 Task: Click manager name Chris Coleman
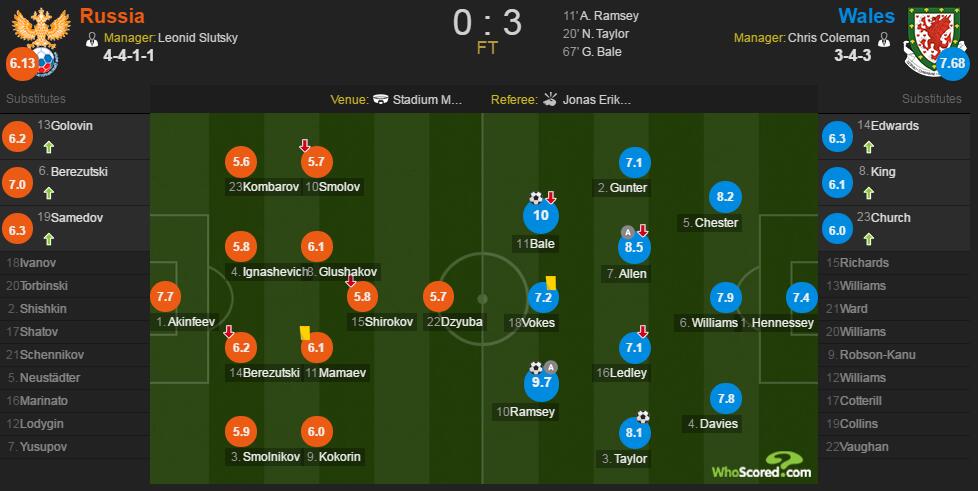pyautogui.click(x=828, y=38)
